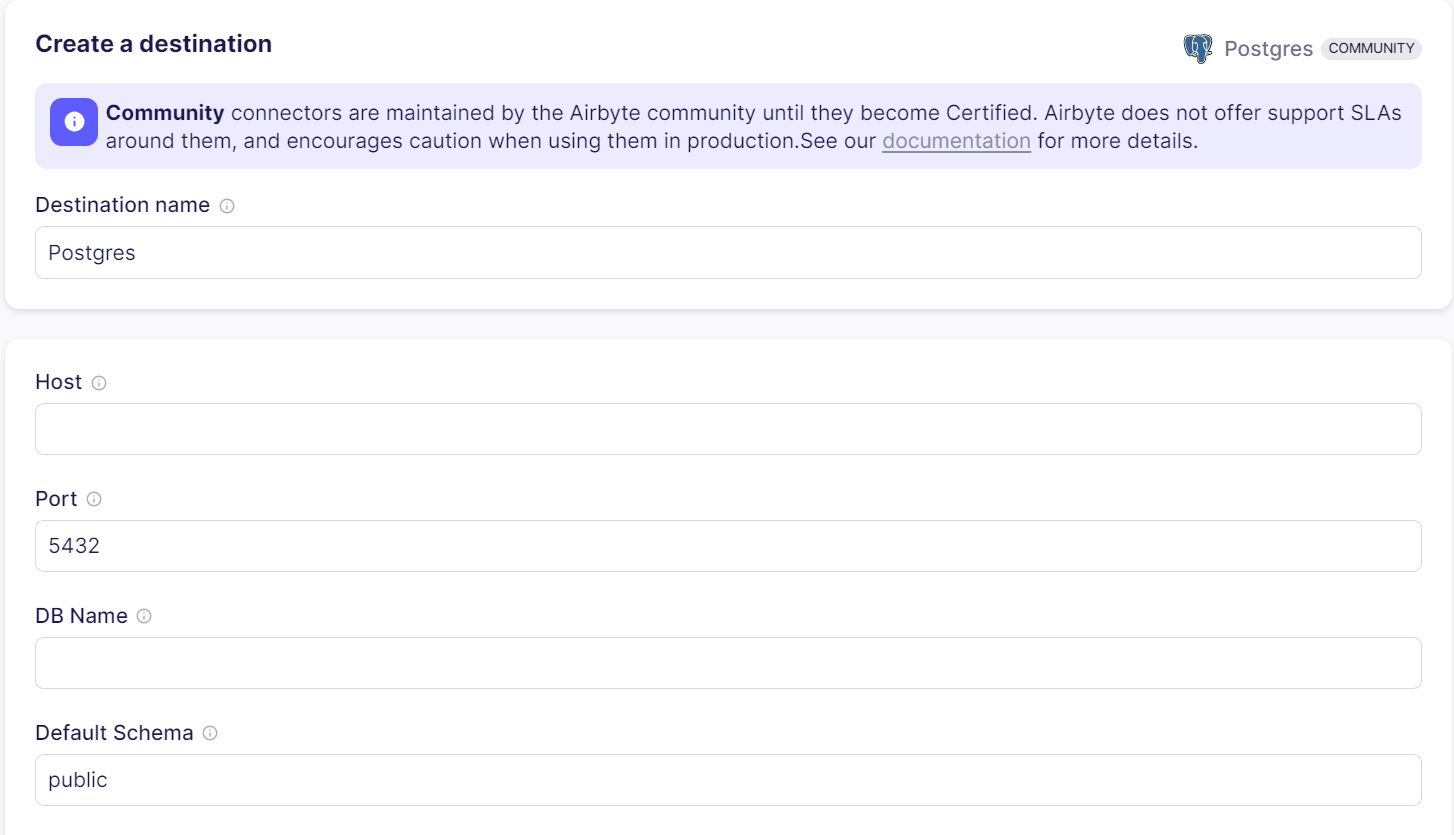The width and height of the screenshot is (1454, 835).
Task: Show the Destination name info tooltip
Action: pos(227,206)
